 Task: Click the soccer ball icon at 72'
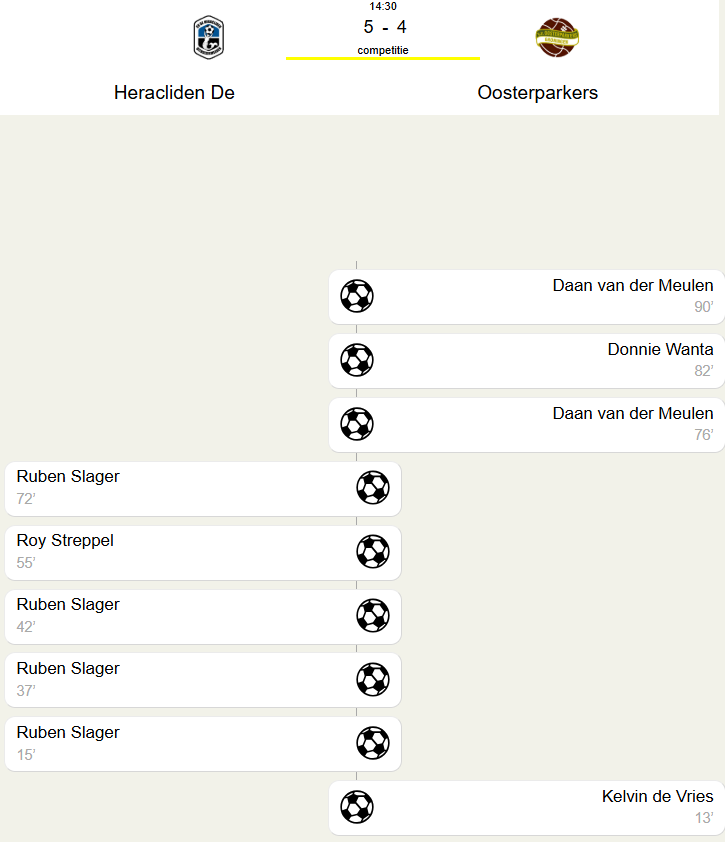[x=373, y=488]
